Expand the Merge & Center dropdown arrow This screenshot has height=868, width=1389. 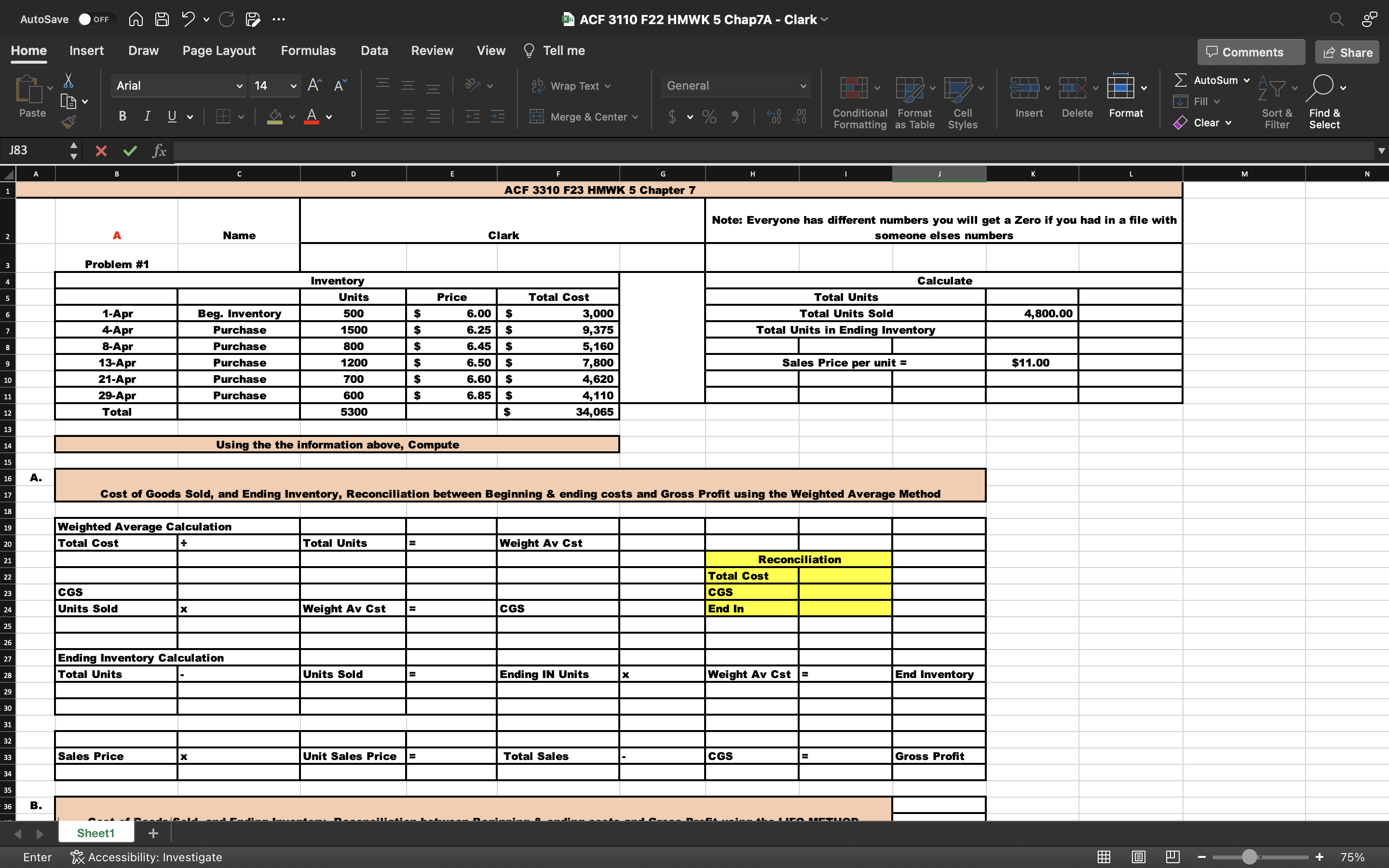click(635, 117)
